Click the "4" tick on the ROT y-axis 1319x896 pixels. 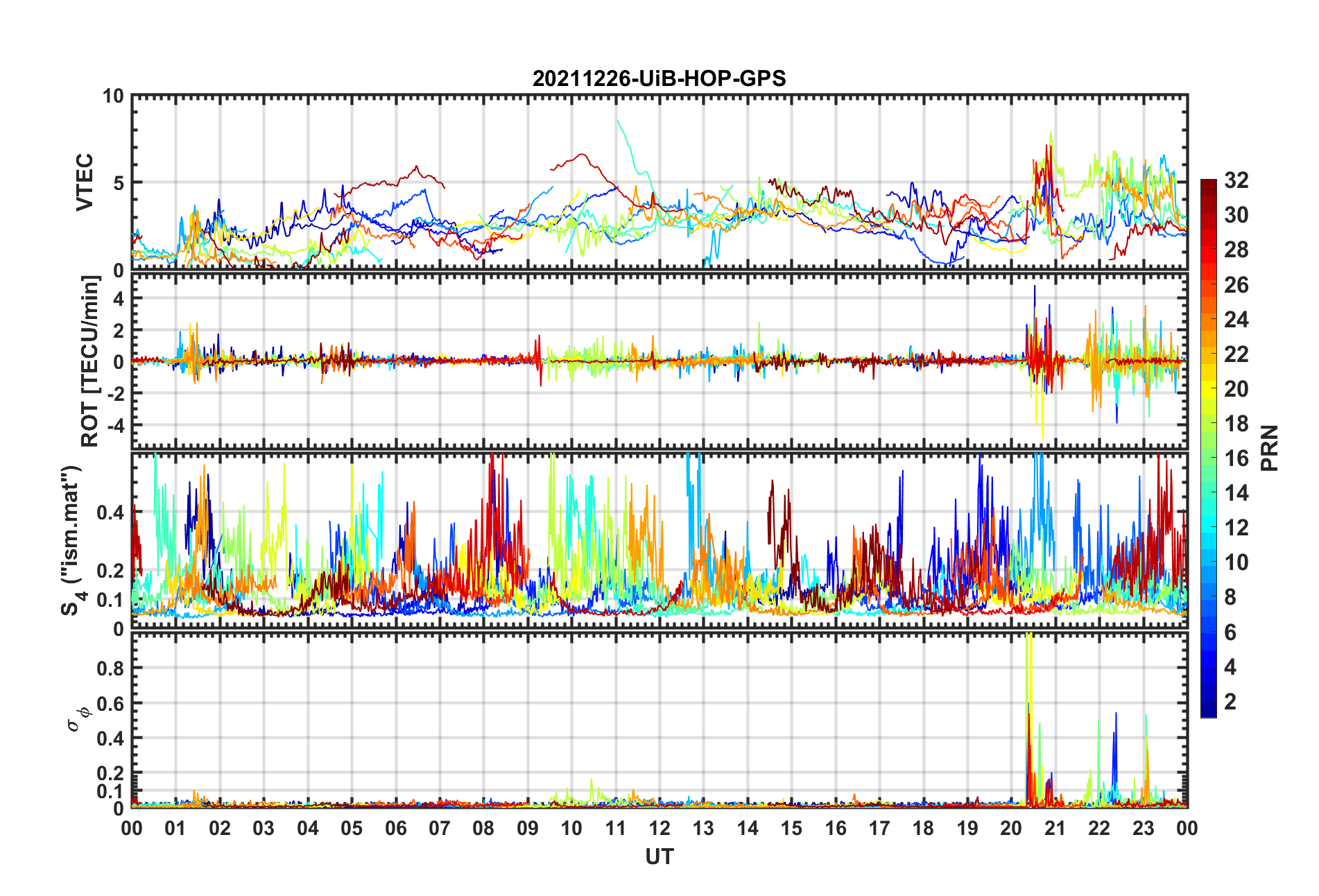[x=119, y=298]
